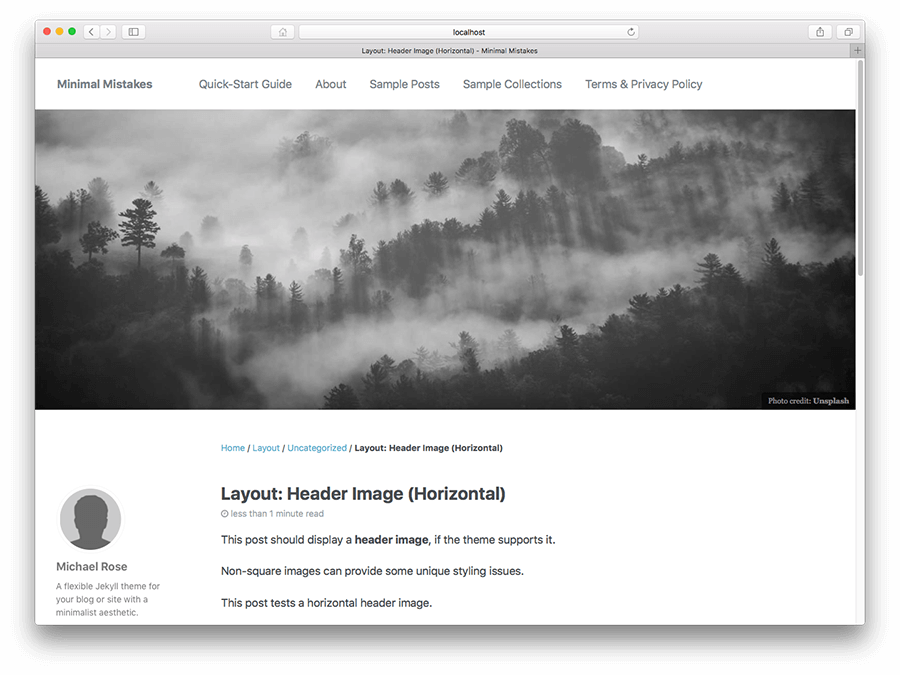The image size is (900, 675).
Task: Open the About page from the navigation
Action: 330,84
